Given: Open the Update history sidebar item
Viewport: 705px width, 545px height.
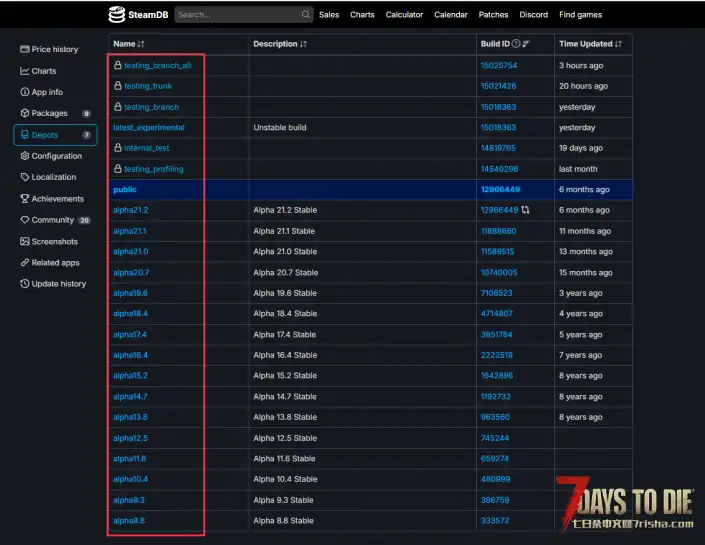Looking at the screenshot, I should (x=53, y=283).
